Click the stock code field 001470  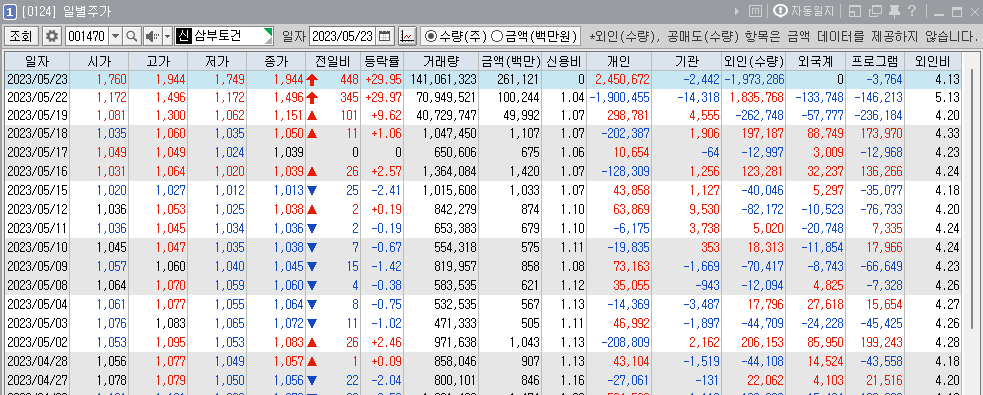[87, 36]
